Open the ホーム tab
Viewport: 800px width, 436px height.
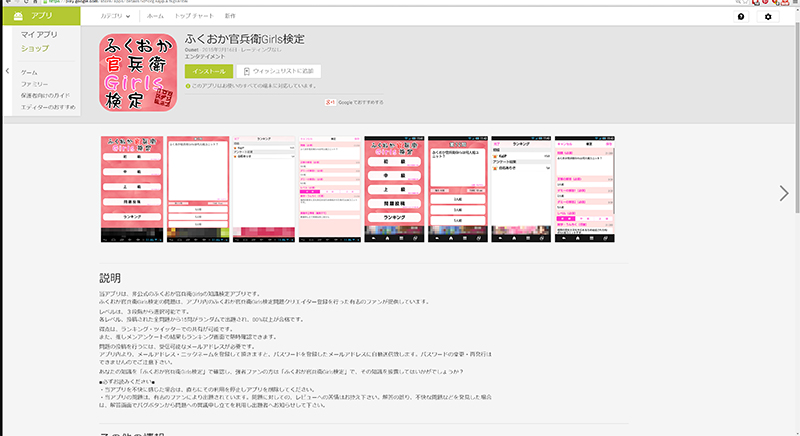coord(155,17)
